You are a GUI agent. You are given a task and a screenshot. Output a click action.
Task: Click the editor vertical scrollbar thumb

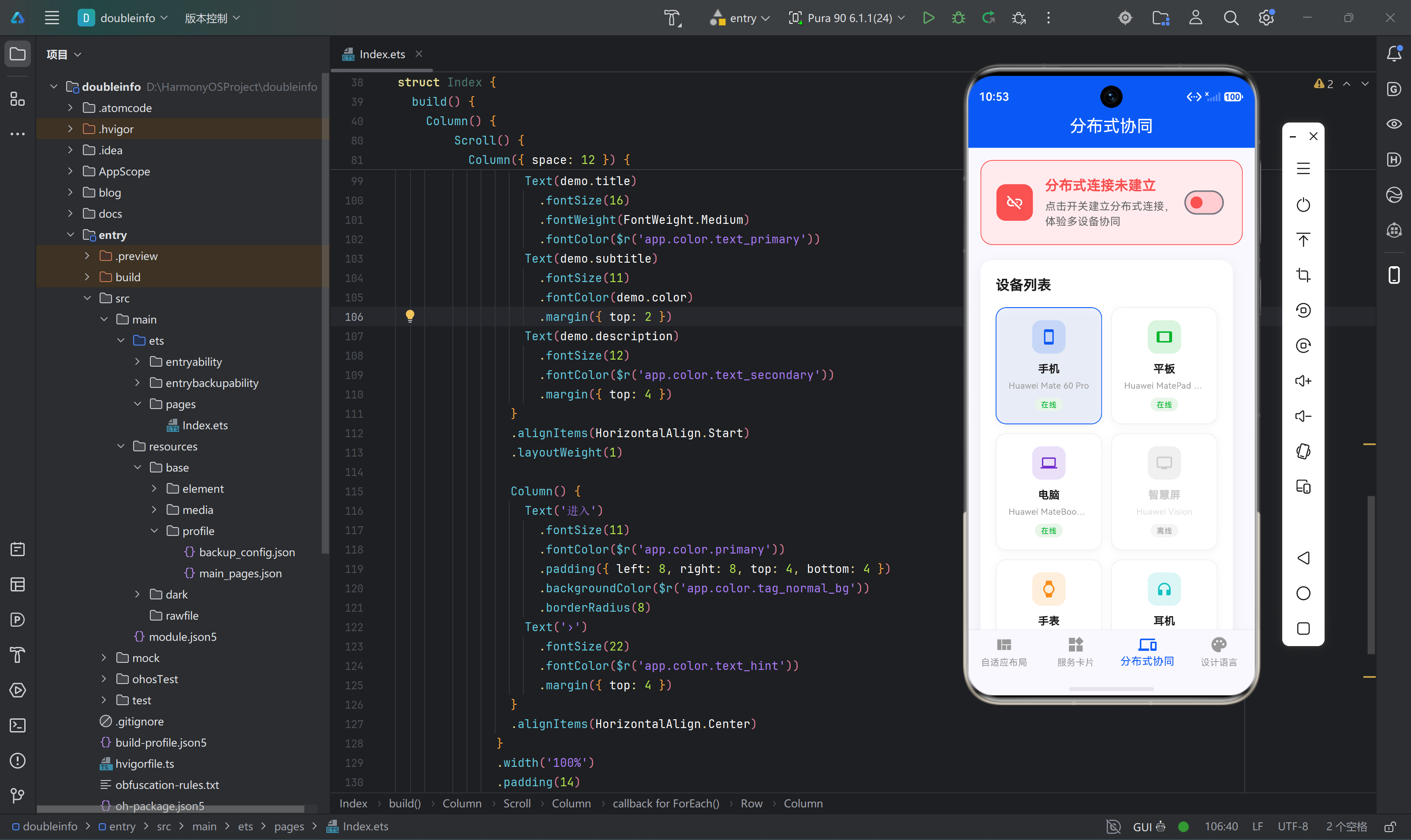(1371, 575)
